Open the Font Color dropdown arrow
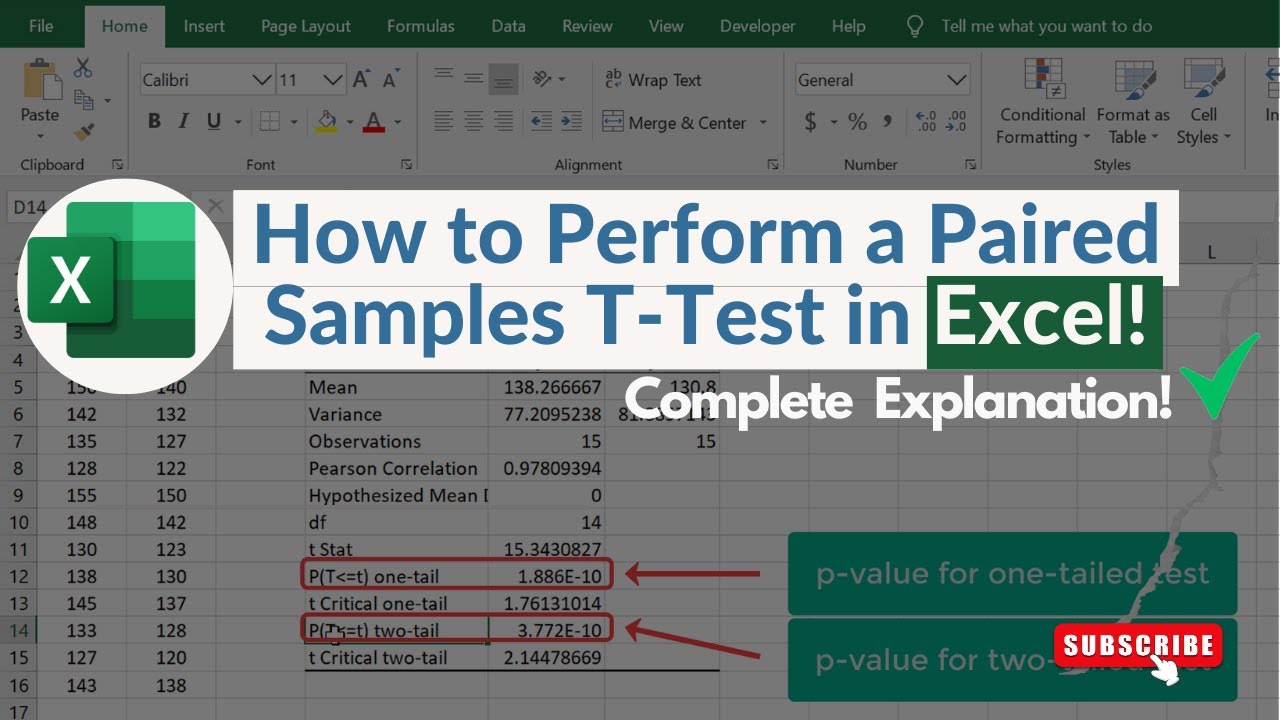 tap(397, 123)
